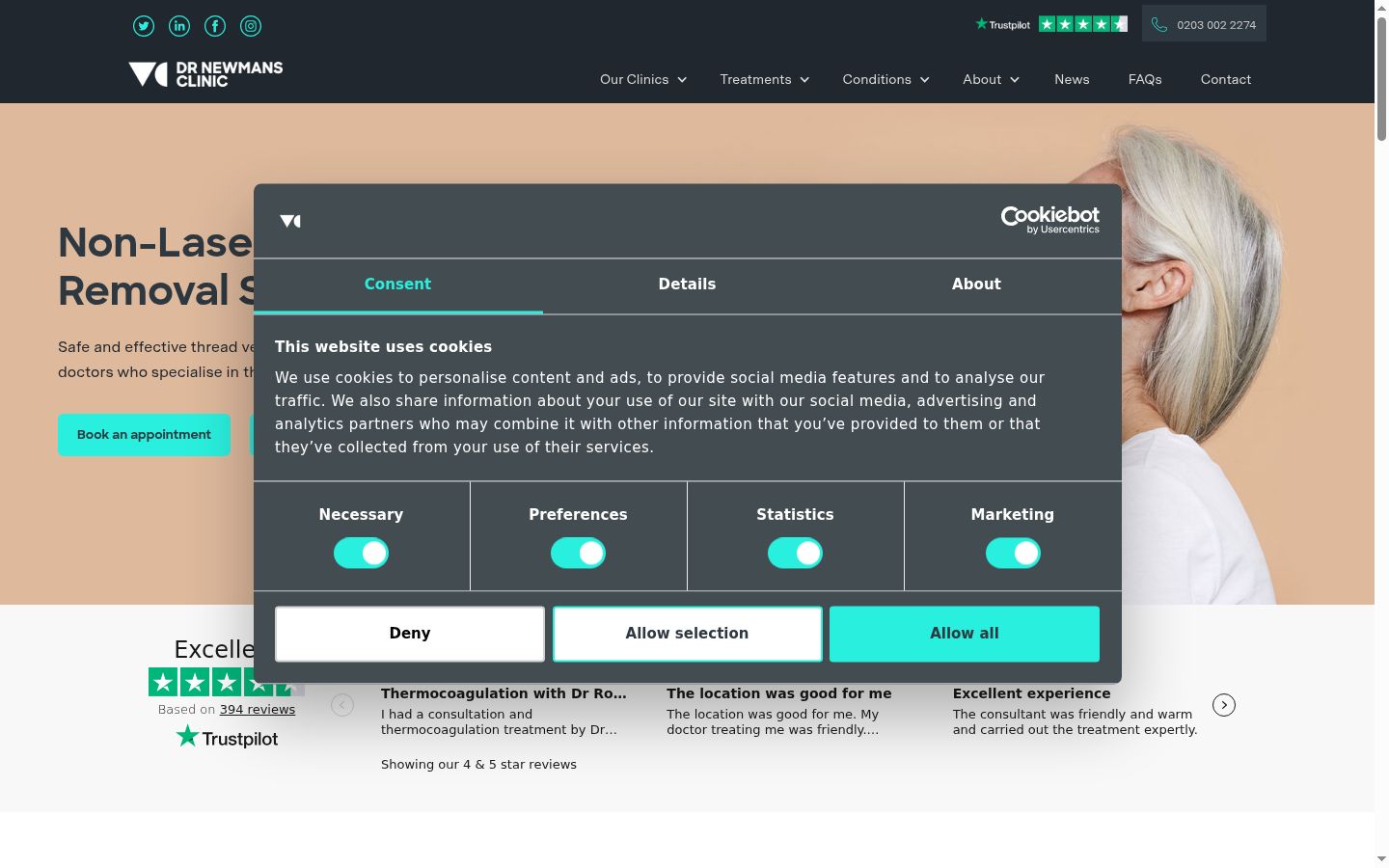Click the Trustpilot rating badge in header

click(1050, 24)
